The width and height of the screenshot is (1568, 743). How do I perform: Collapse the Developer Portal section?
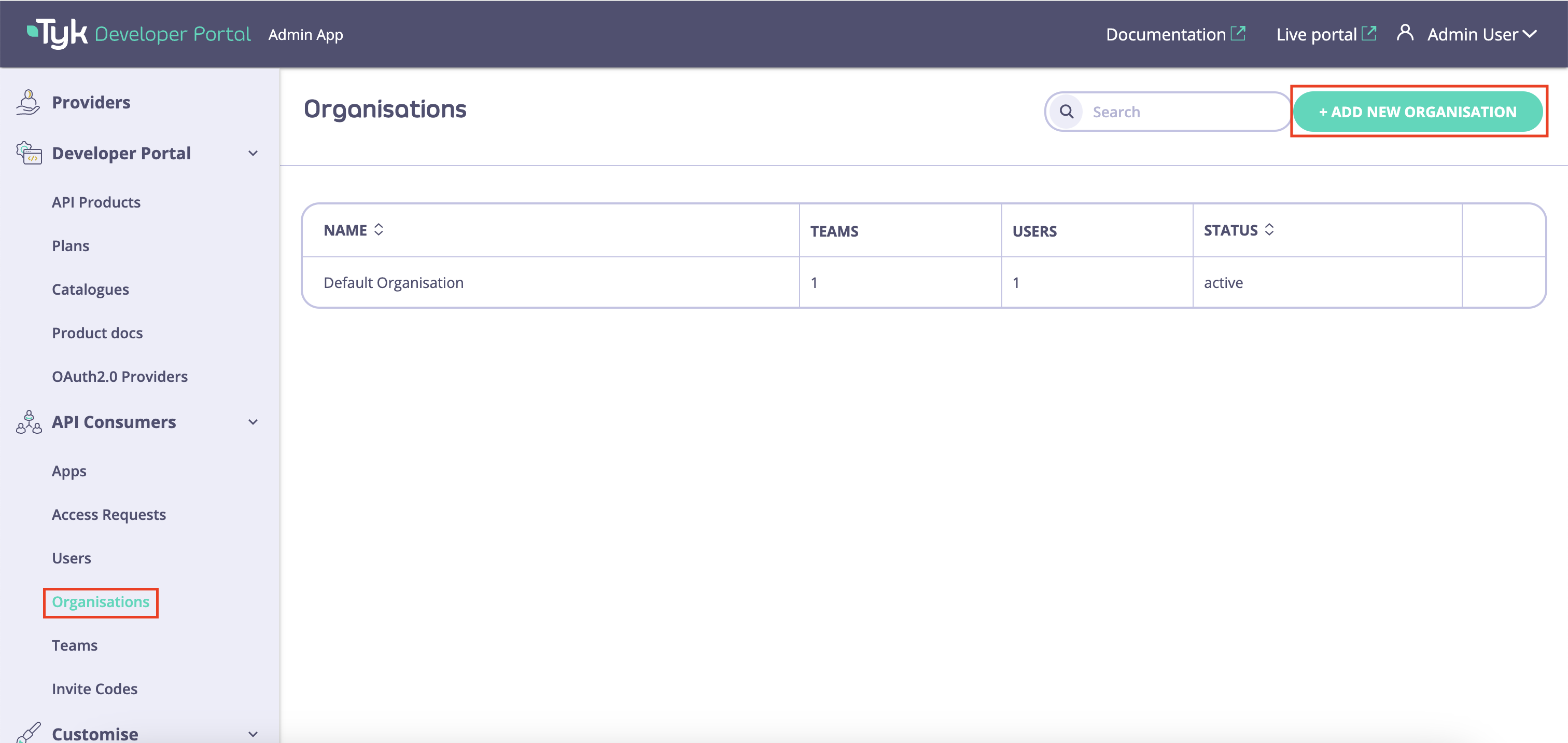(x=253, y=154)
